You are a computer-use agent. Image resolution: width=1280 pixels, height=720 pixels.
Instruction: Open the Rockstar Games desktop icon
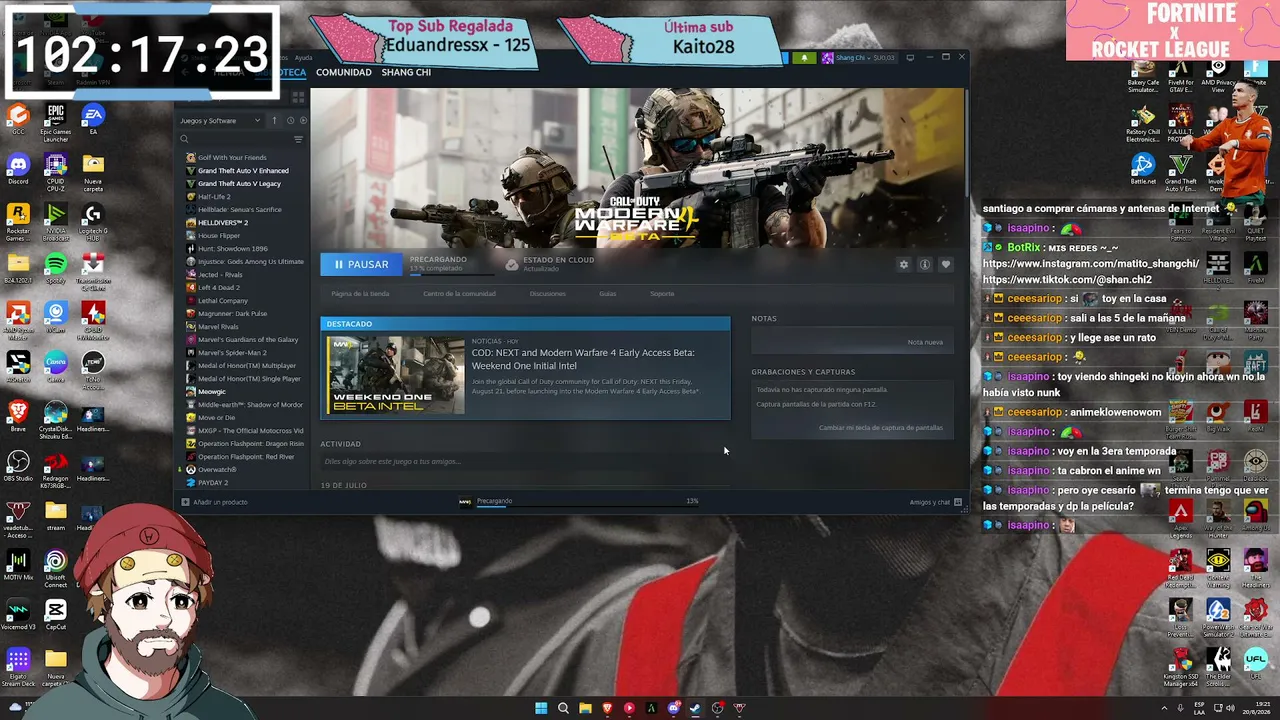point(18,221)
